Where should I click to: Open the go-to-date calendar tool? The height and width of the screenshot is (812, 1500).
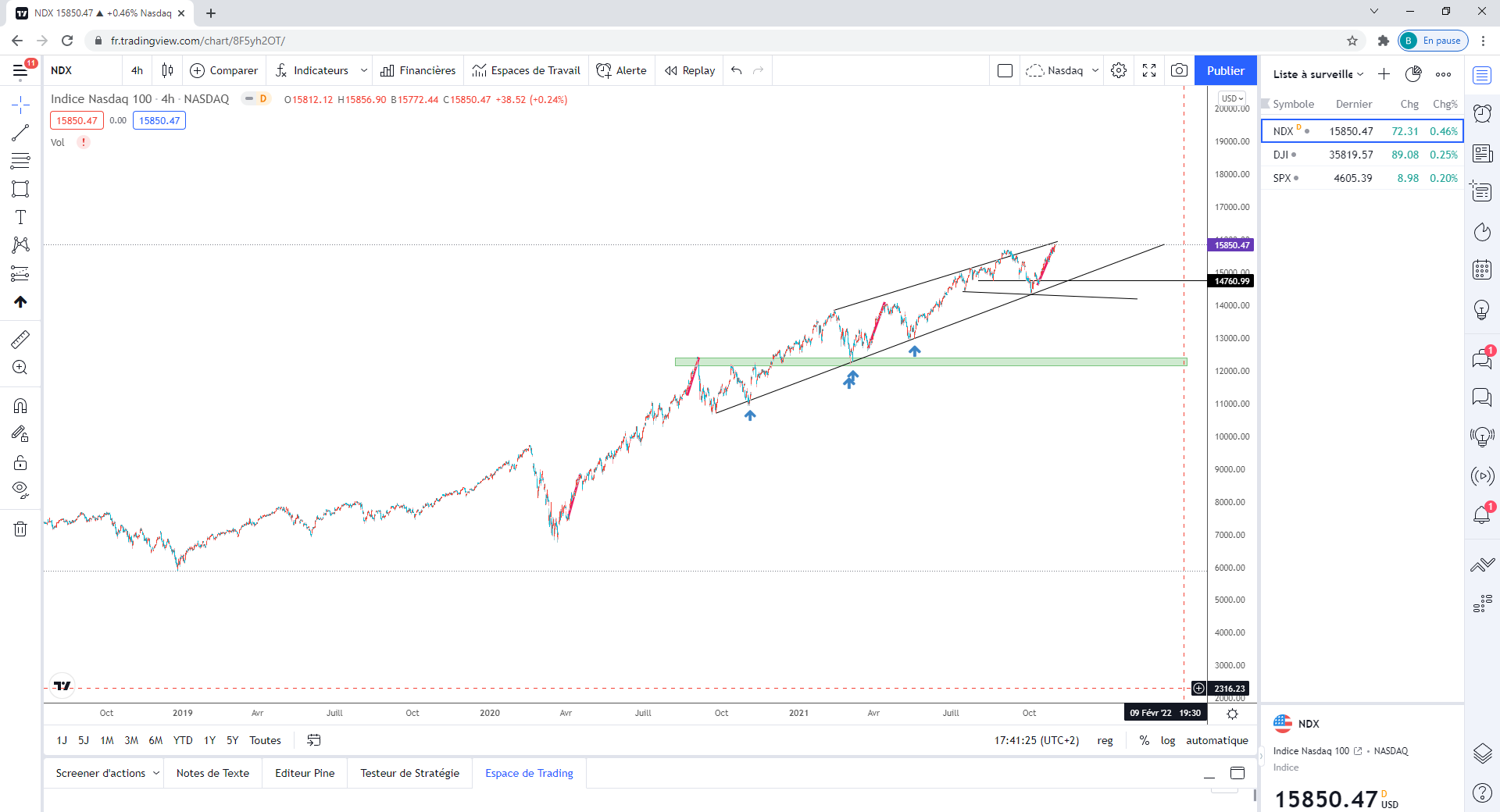[x=314, y=740]
